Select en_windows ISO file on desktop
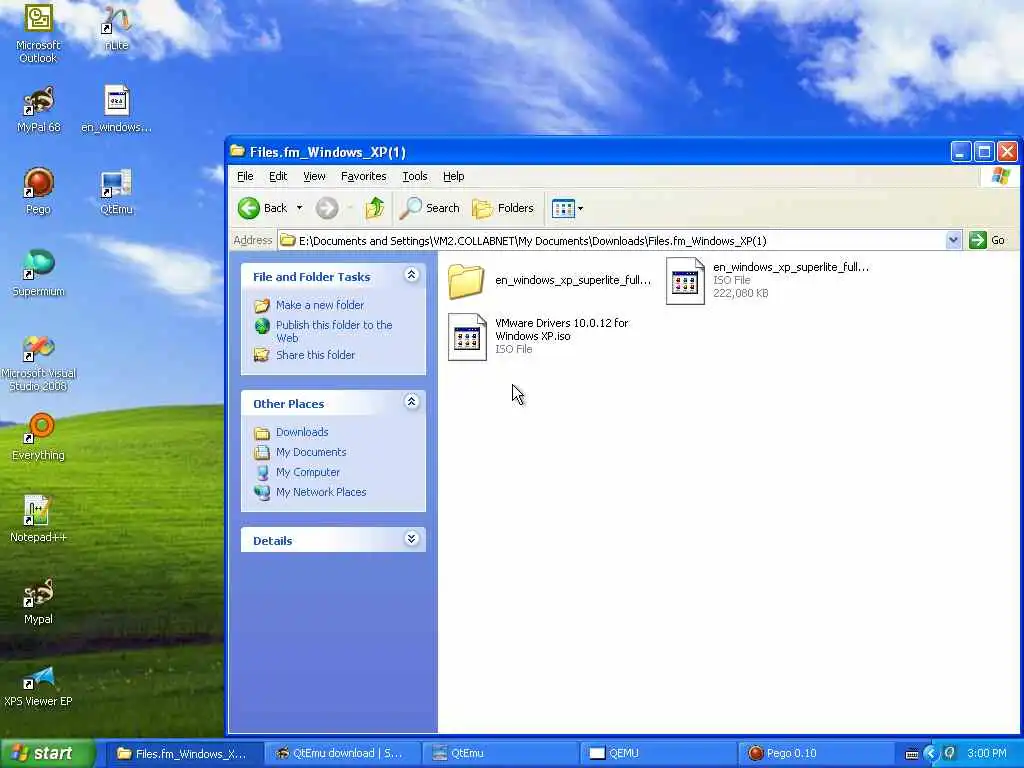Viewport: 1024px width, 768px height. tap(117, 110)
